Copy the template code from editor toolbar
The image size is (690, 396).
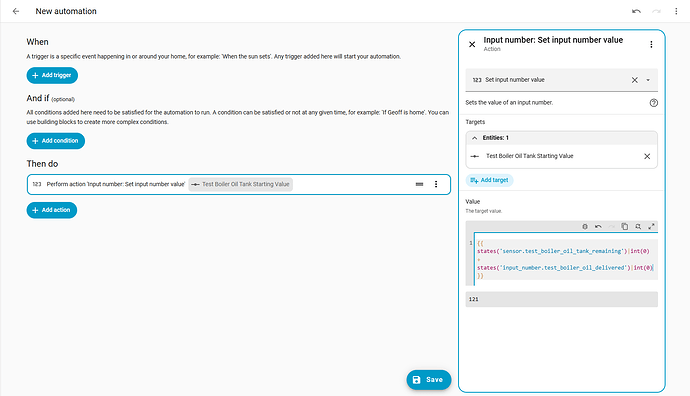[x=624, y=226]
